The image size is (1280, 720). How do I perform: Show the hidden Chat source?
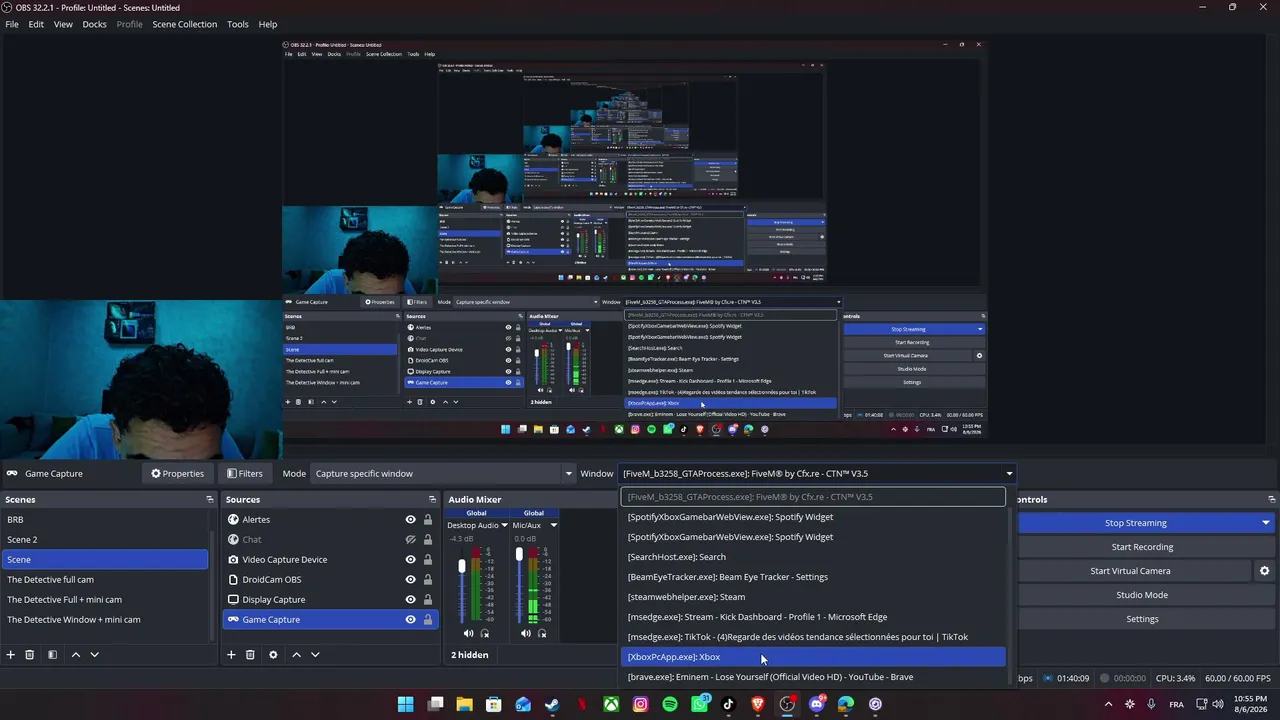[410, 540]
